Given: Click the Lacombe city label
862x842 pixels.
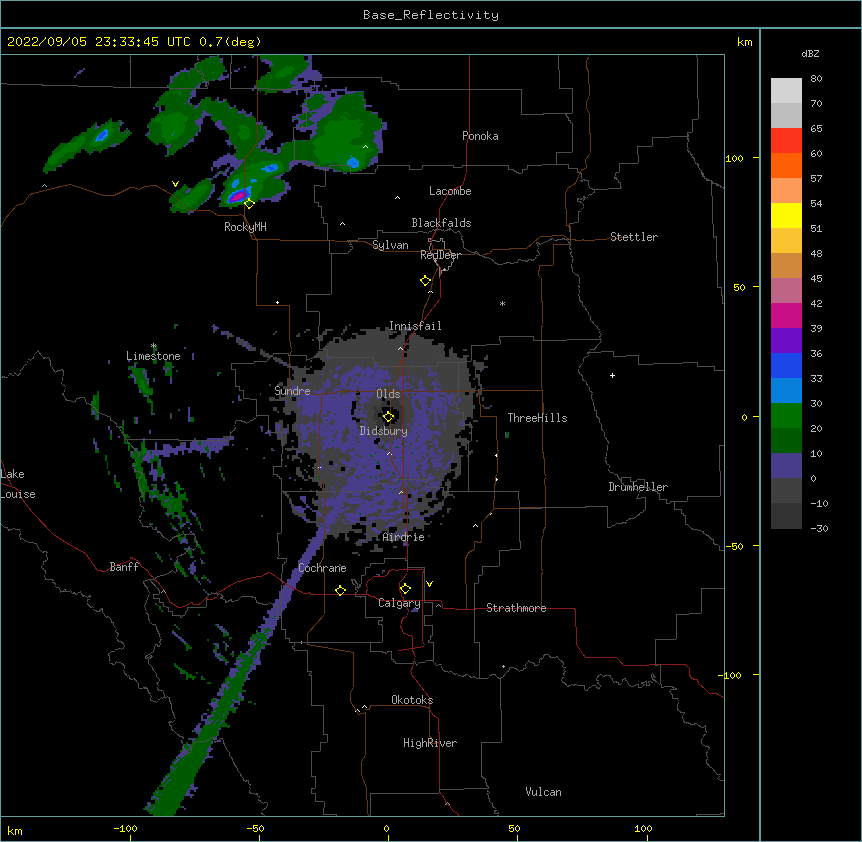Looking at the screenshot, I should point(450,191).
